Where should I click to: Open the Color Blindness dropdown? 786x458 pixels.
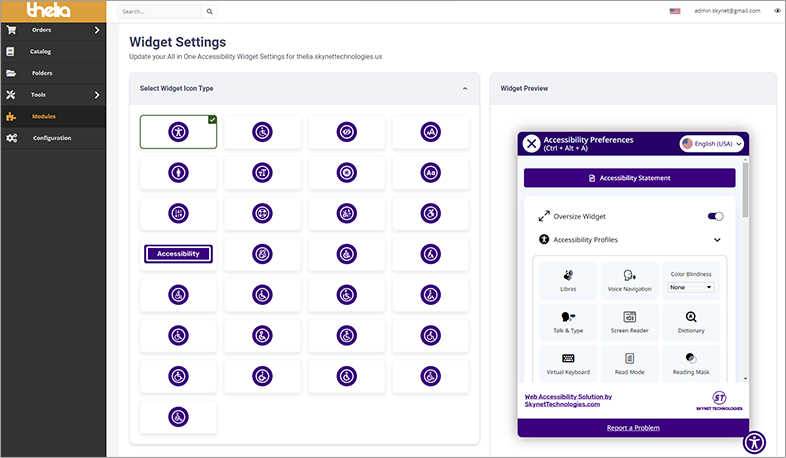[691, 287]
